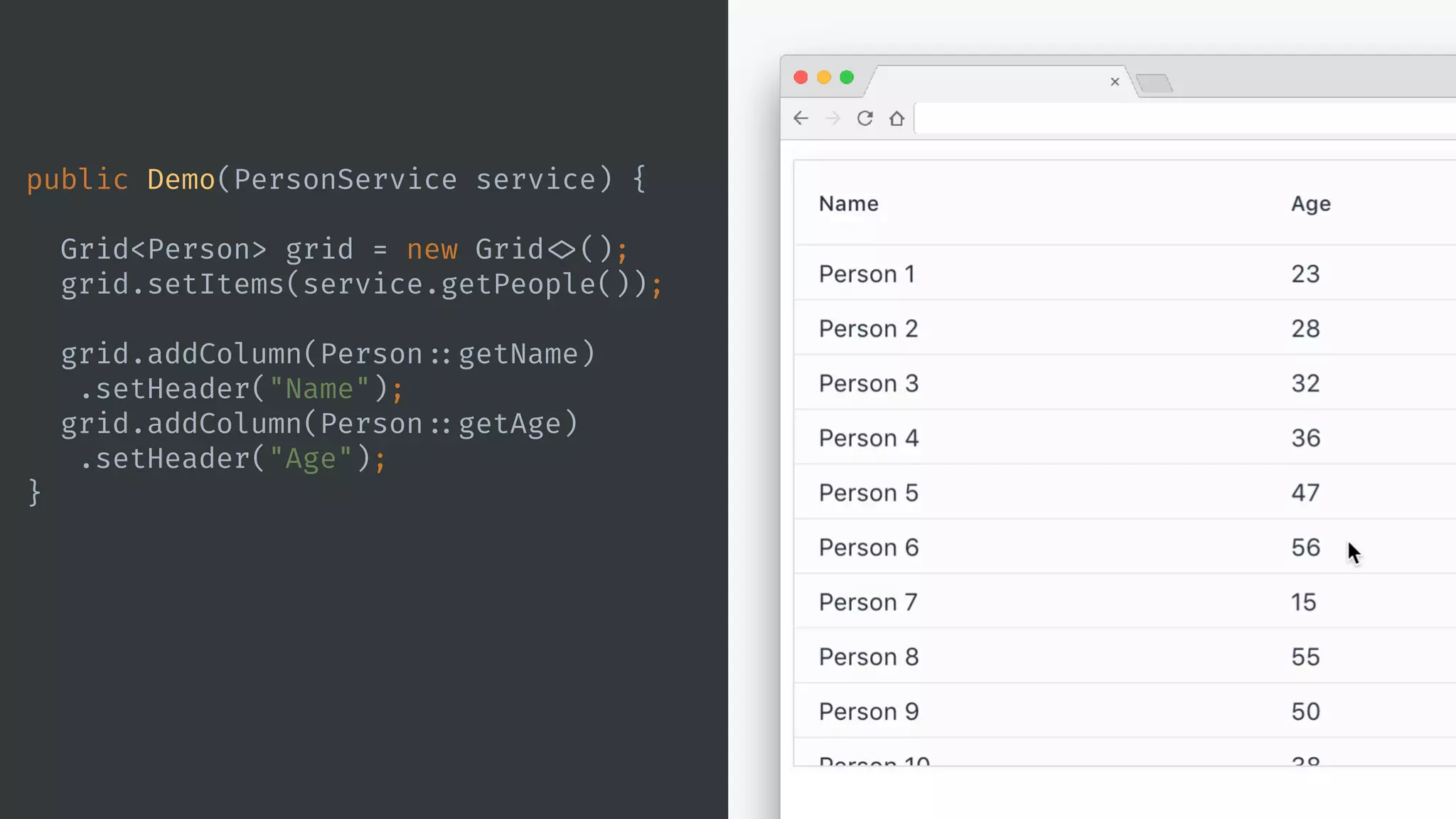Select the Person 7 row
The image size is (1456, 819).
point(868,603)
